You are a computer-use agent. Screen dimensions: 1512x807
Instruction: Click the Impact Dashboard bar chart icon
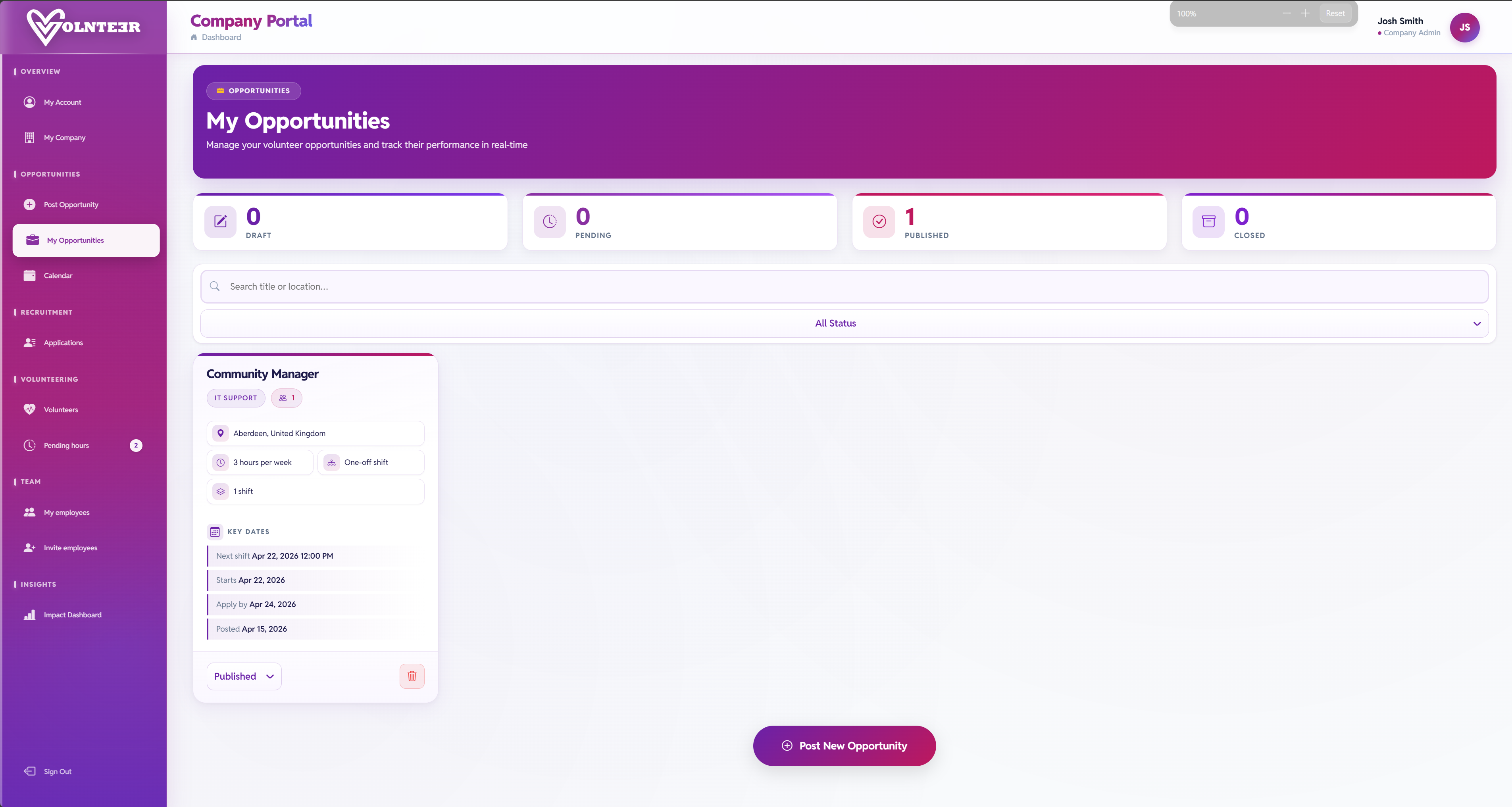tap(29, 615)
